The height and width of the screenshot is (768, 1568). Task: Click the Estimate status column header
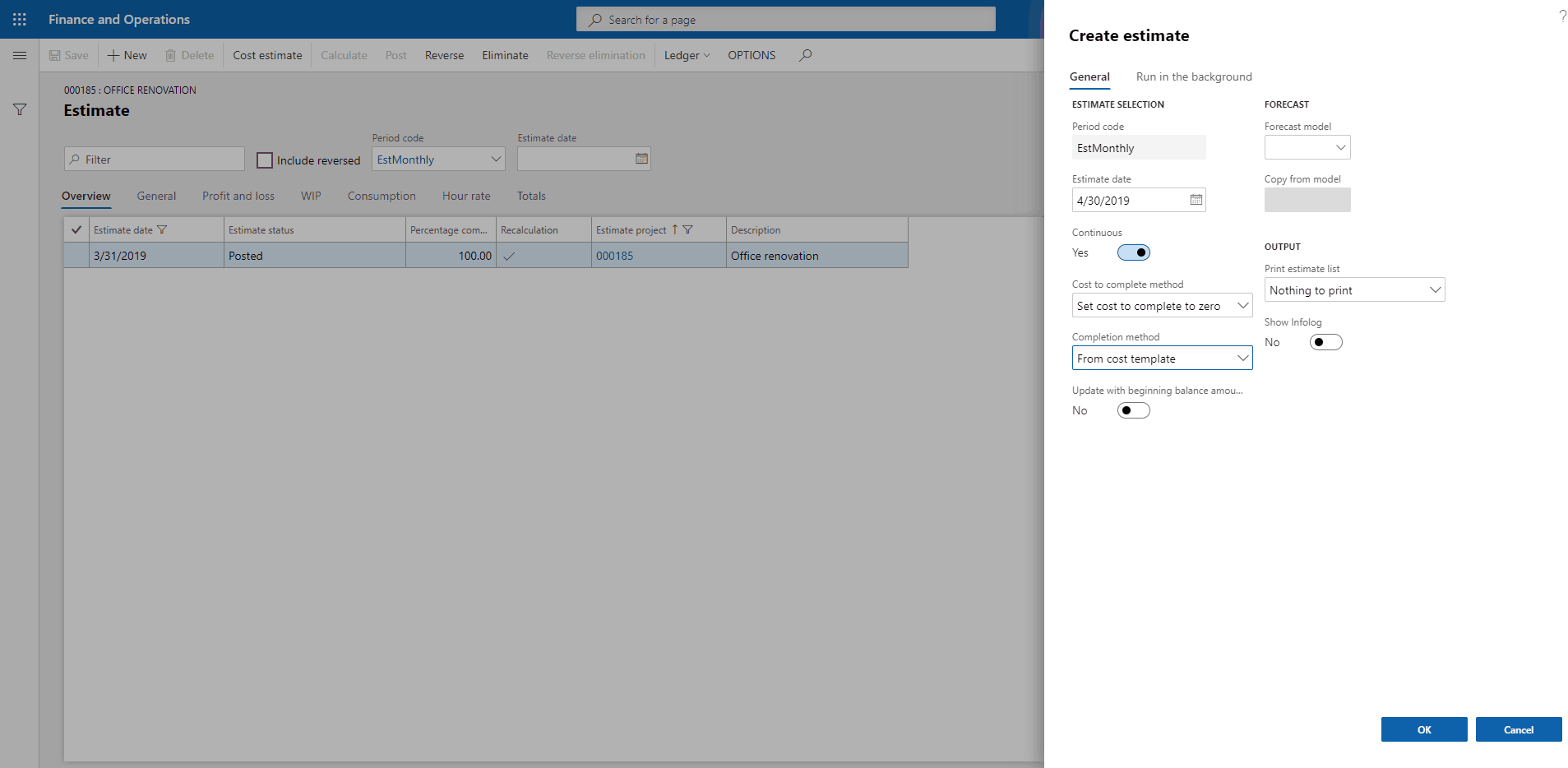[x=314, y=230]
